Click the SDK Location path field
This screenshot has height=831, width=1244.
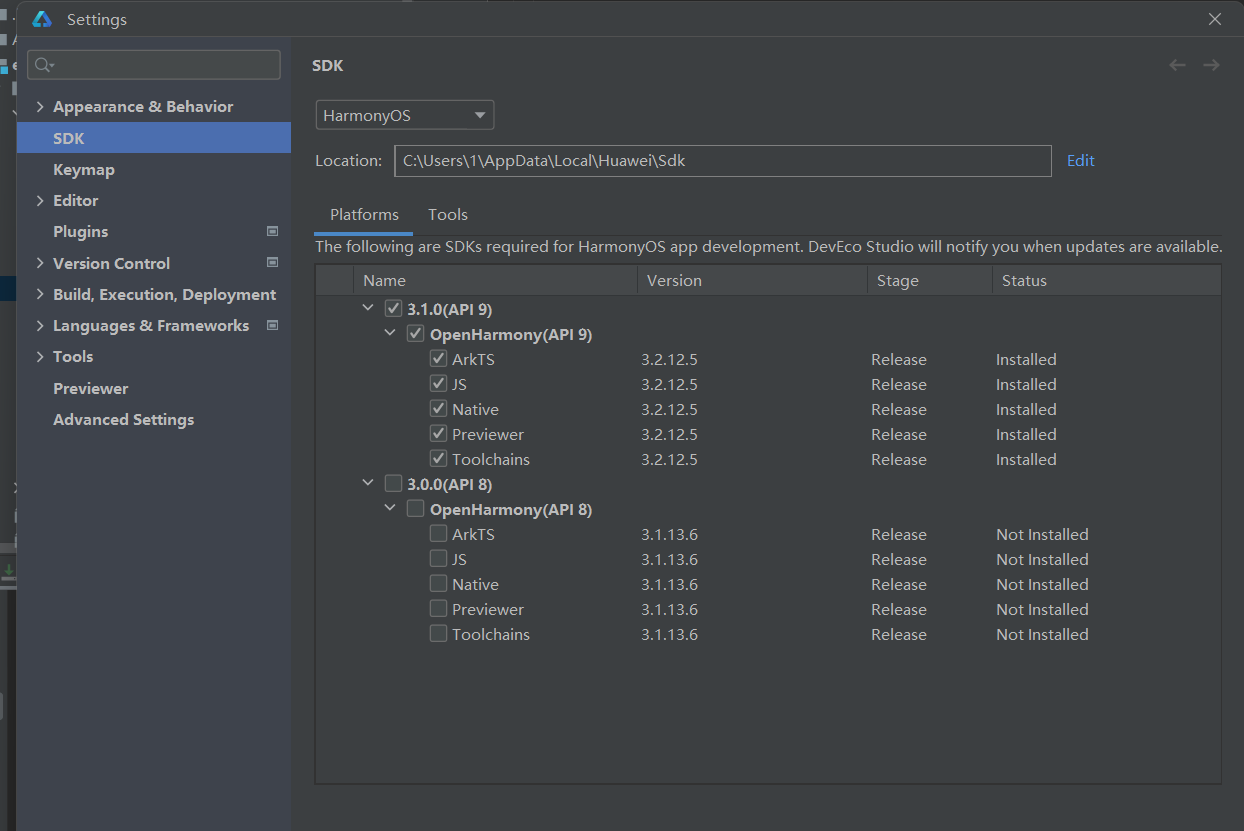click(x=723, y=160)
